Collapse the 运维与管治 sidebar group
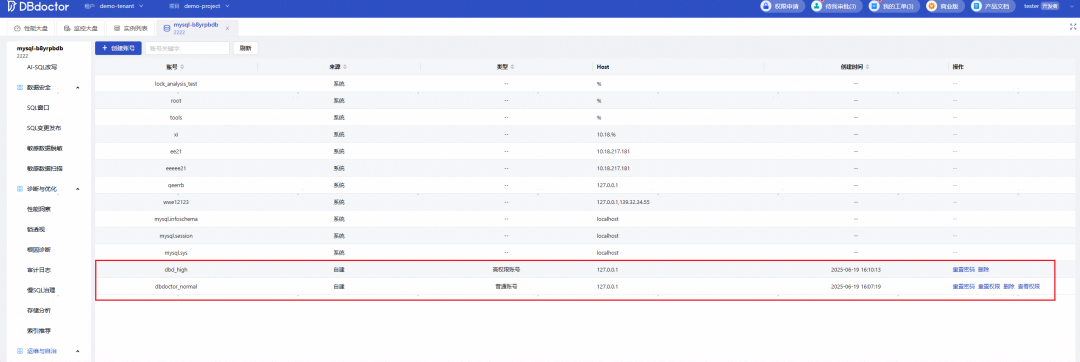This screenshot has width=1080, height=362. [x=77, y=351]
